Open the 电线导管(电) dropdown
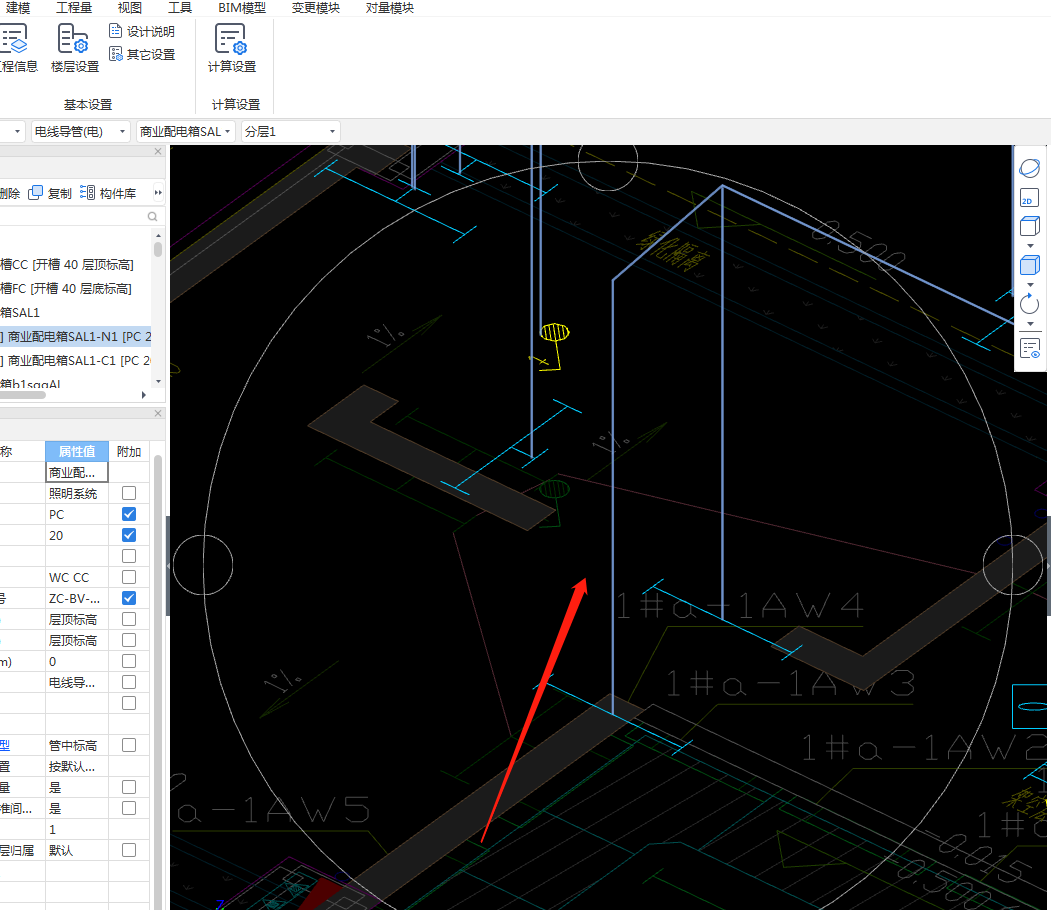1051x910 pixels. tap(80, 131)
